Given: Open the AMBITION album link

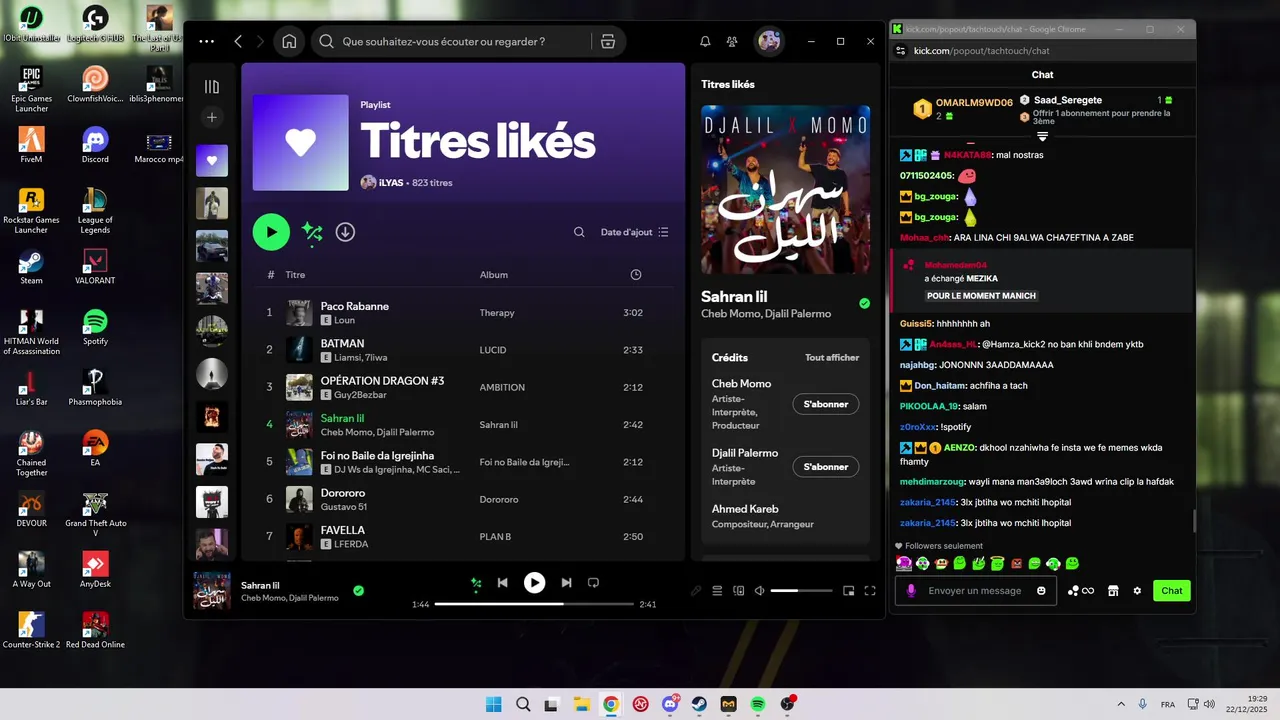Looking at the screenshot, I should tap(502, 387).
